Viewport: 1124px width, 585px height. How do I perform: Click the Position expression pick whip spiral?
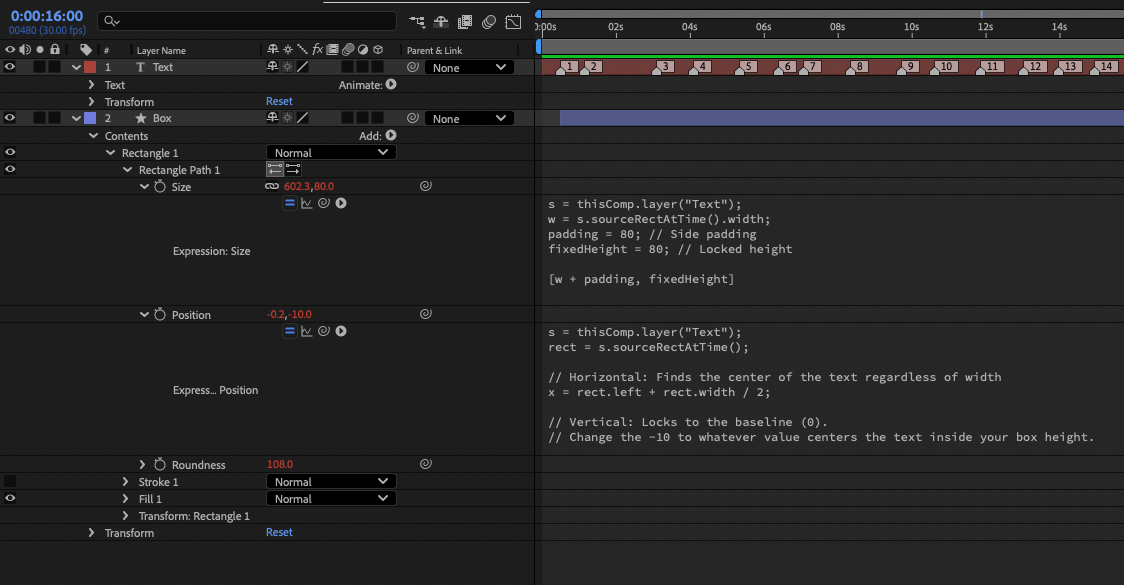tap(323, 331)
